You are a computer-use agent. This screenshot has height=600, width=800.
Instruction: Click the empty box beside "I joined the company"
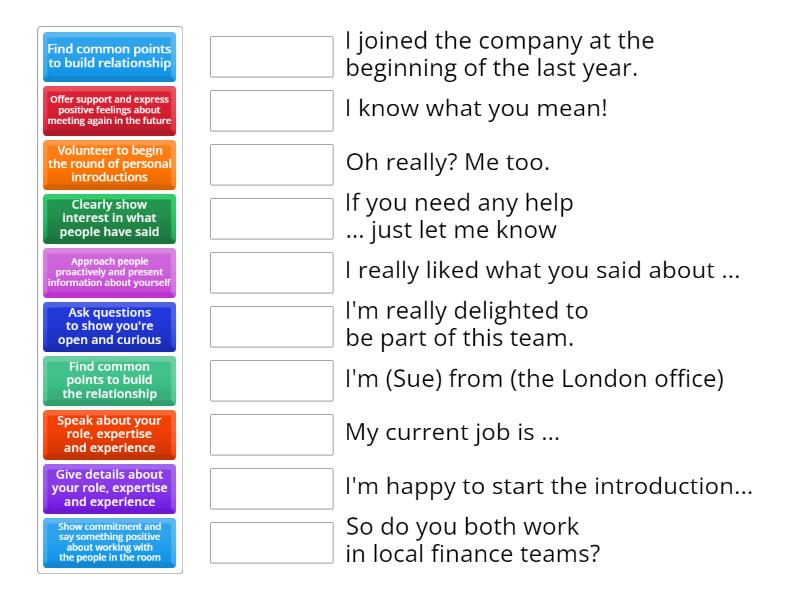coord(272,57)
